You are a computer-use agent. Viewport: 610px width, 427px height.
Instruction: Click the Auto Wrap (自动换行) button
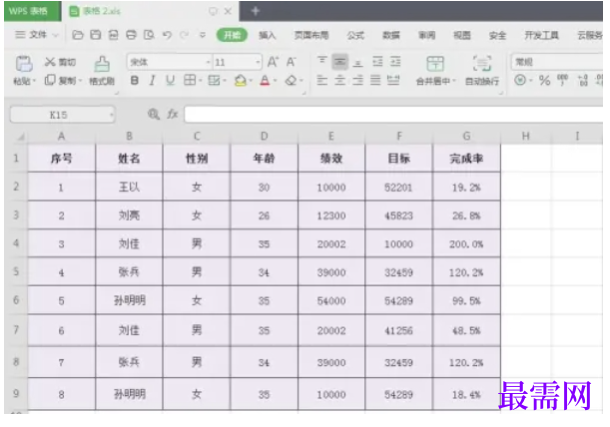(x=482, y=71)
